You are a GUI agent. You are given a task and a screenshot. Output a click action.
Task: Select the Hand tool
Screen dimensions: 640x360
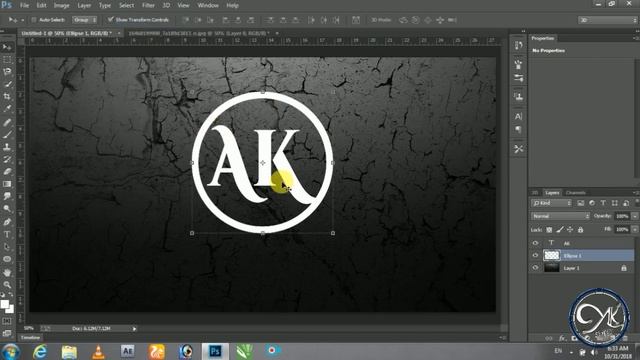[7, 272]
